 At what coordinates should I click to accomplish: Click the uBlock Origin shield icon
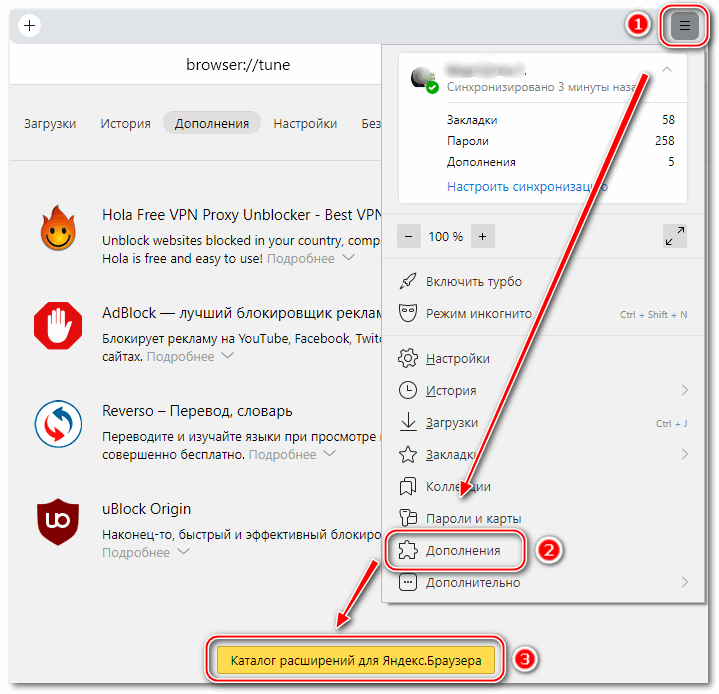(x=58, y=522)
